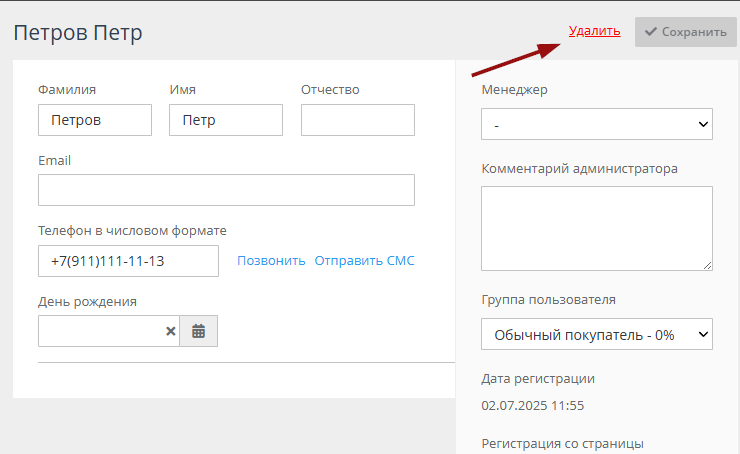Image resolution: width=740 pixels, height=454 pixels.
Task: Click the empty Отчество input field
Action: [x=357, y=120]
